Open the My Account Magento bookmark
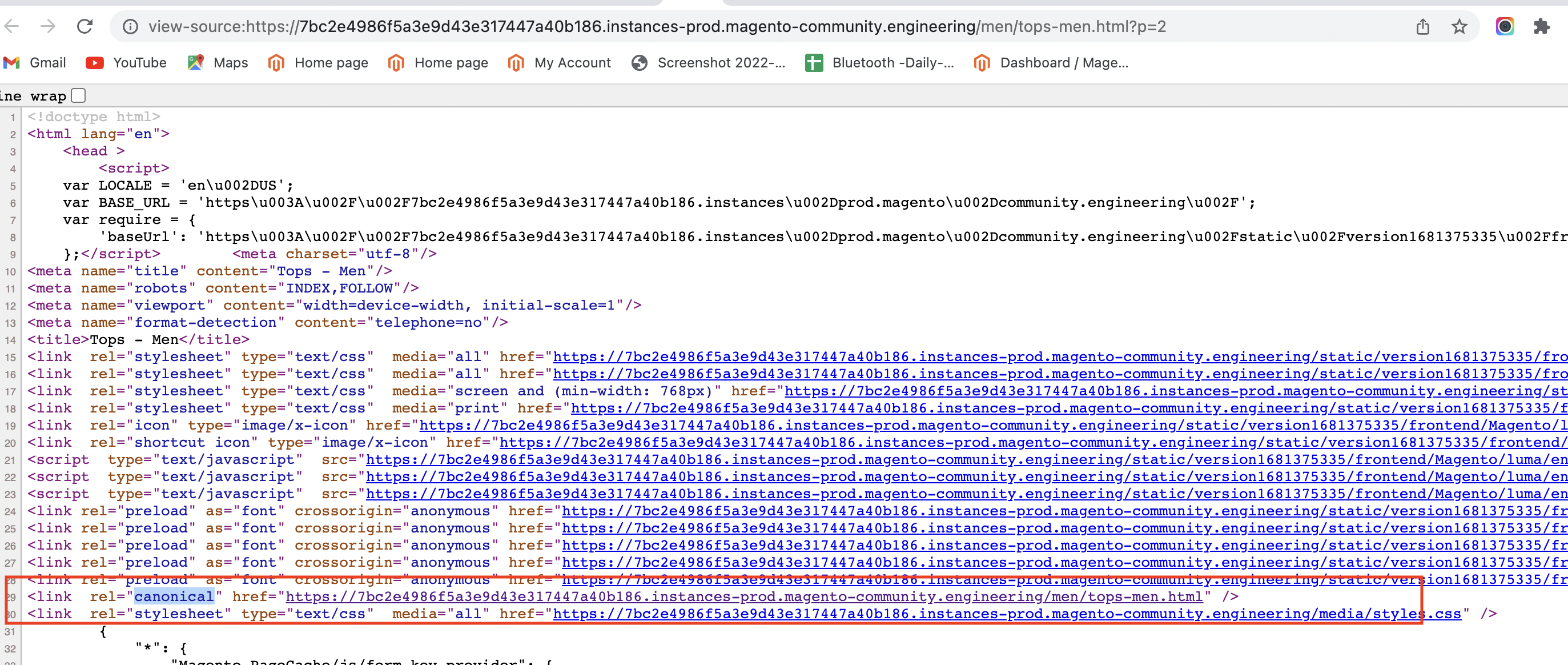Image resolution: width=1568 pixels, height=665 pixels. [559, 62]
